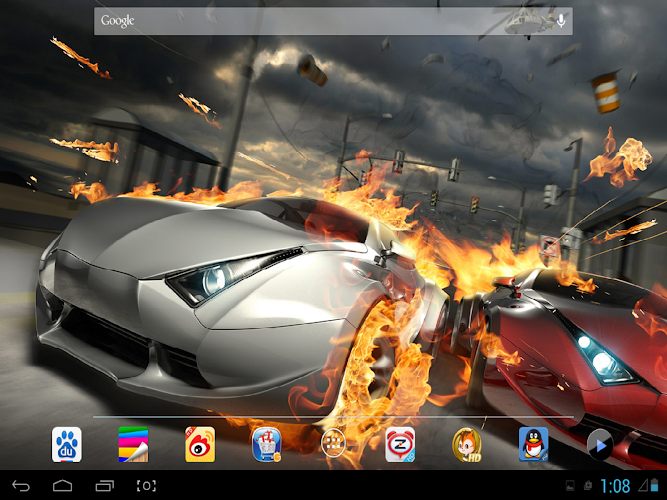Viewport: 667px width, 500px height.
Task: Open the Baidu paw app
Action: [x=67, y=445]
